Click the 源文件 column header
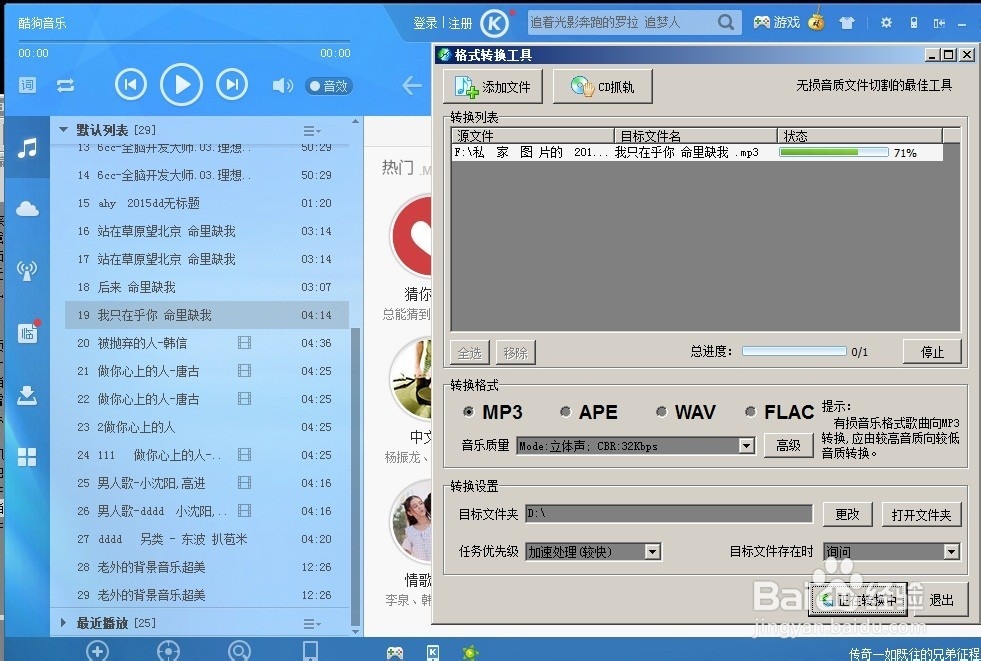Image resolution: width=981 pixels, height=661 pixels. (x=532, y=136)
